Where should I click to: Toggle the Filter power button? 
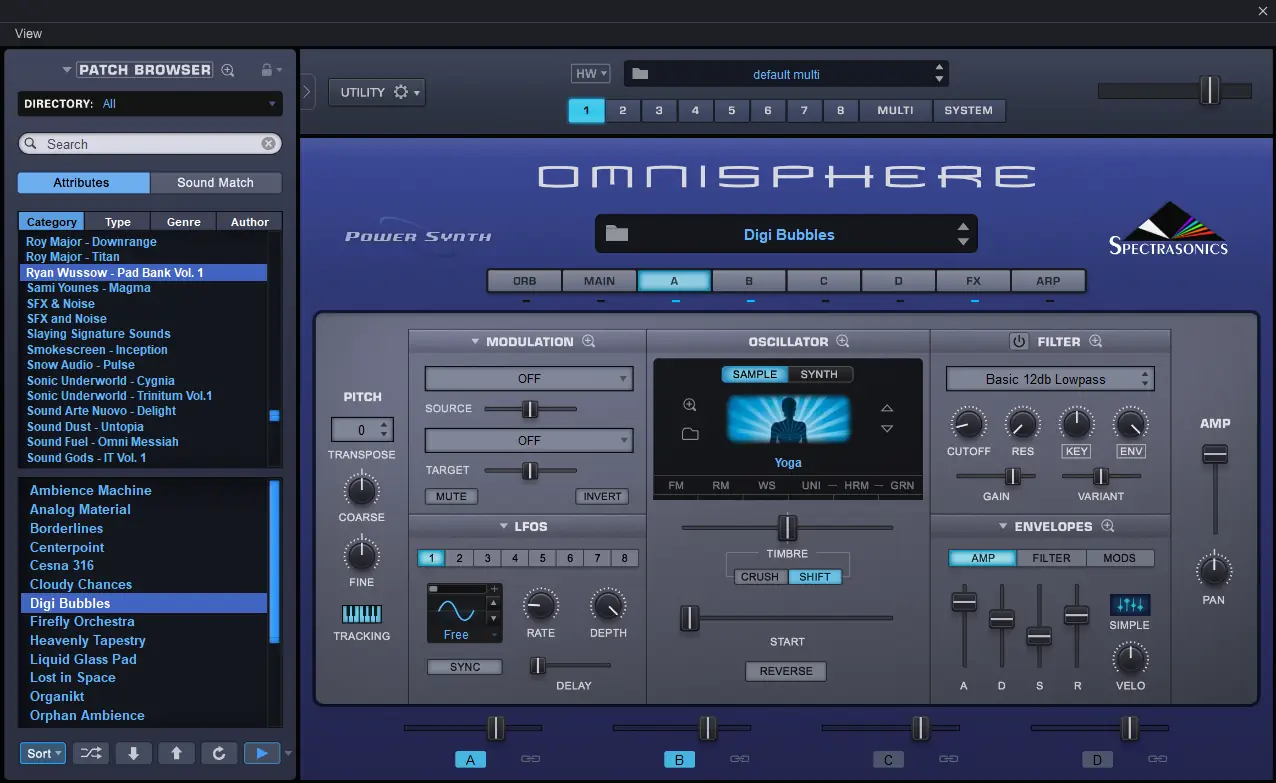click(x=1019, y=341)
